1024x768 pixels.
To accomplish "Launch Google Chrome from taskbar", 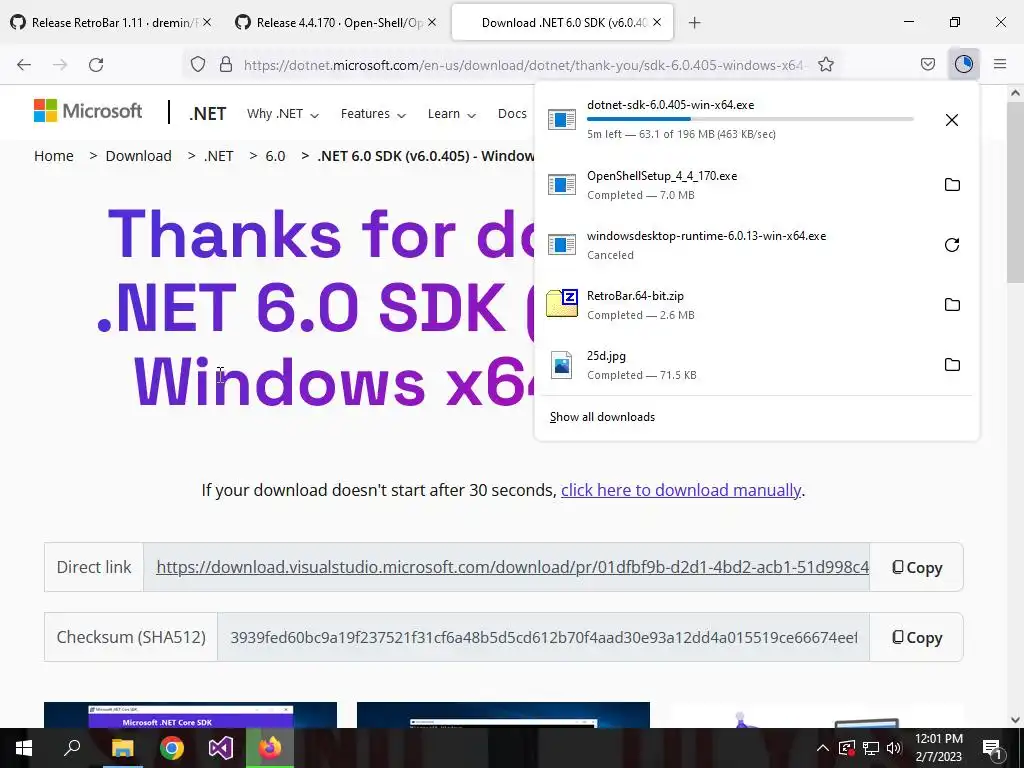I will pyautogui.click(x=172, y=748).
